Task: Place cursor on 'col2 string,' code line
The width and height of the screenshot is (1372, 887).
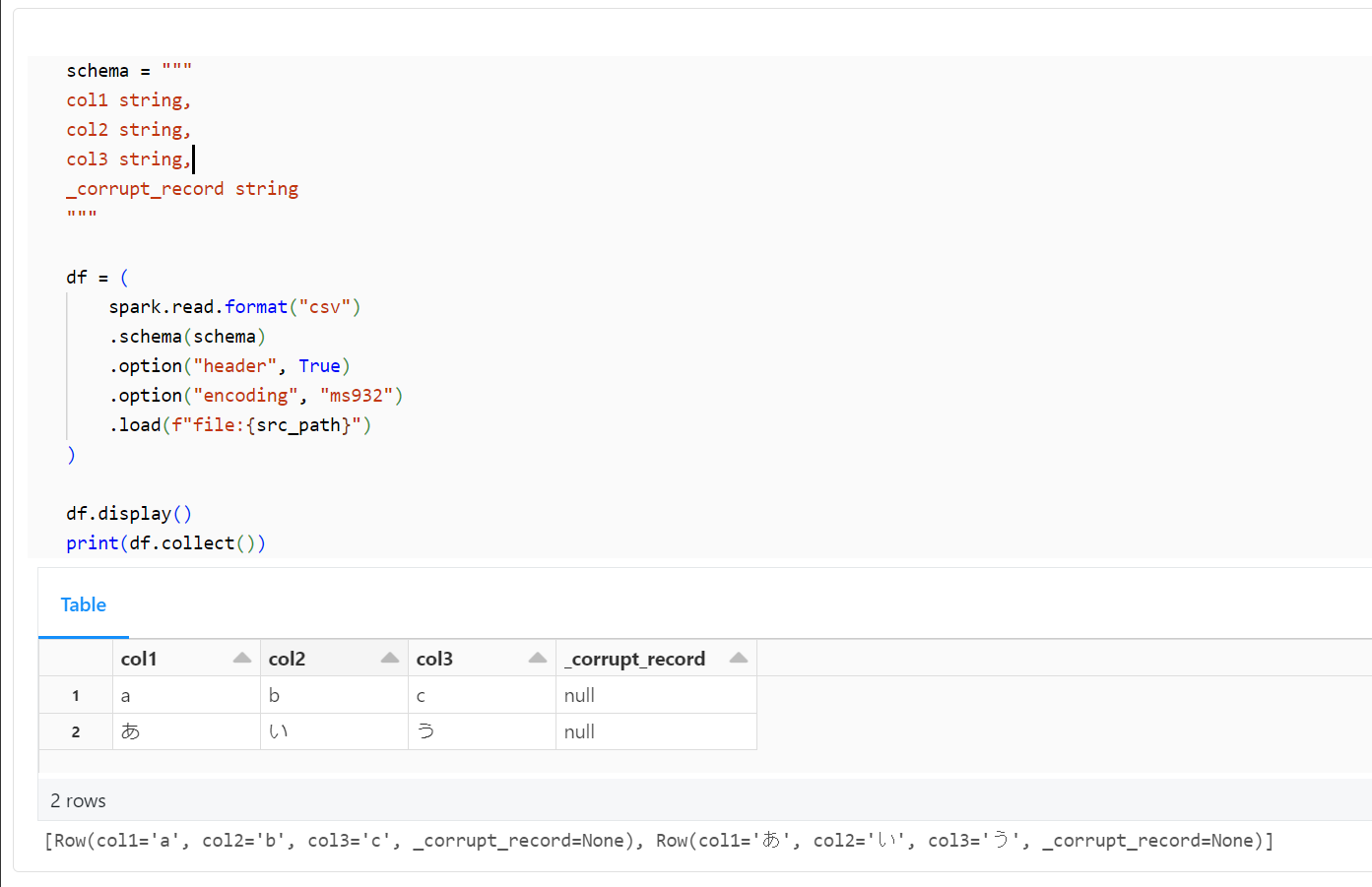Action: click(128, 130)
